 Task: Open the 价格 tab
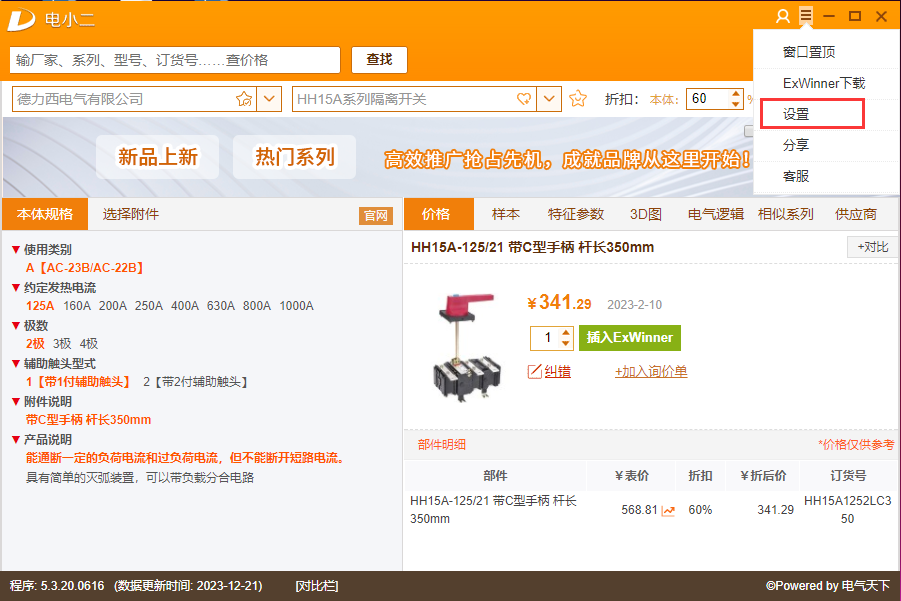[x=439, y=214]
